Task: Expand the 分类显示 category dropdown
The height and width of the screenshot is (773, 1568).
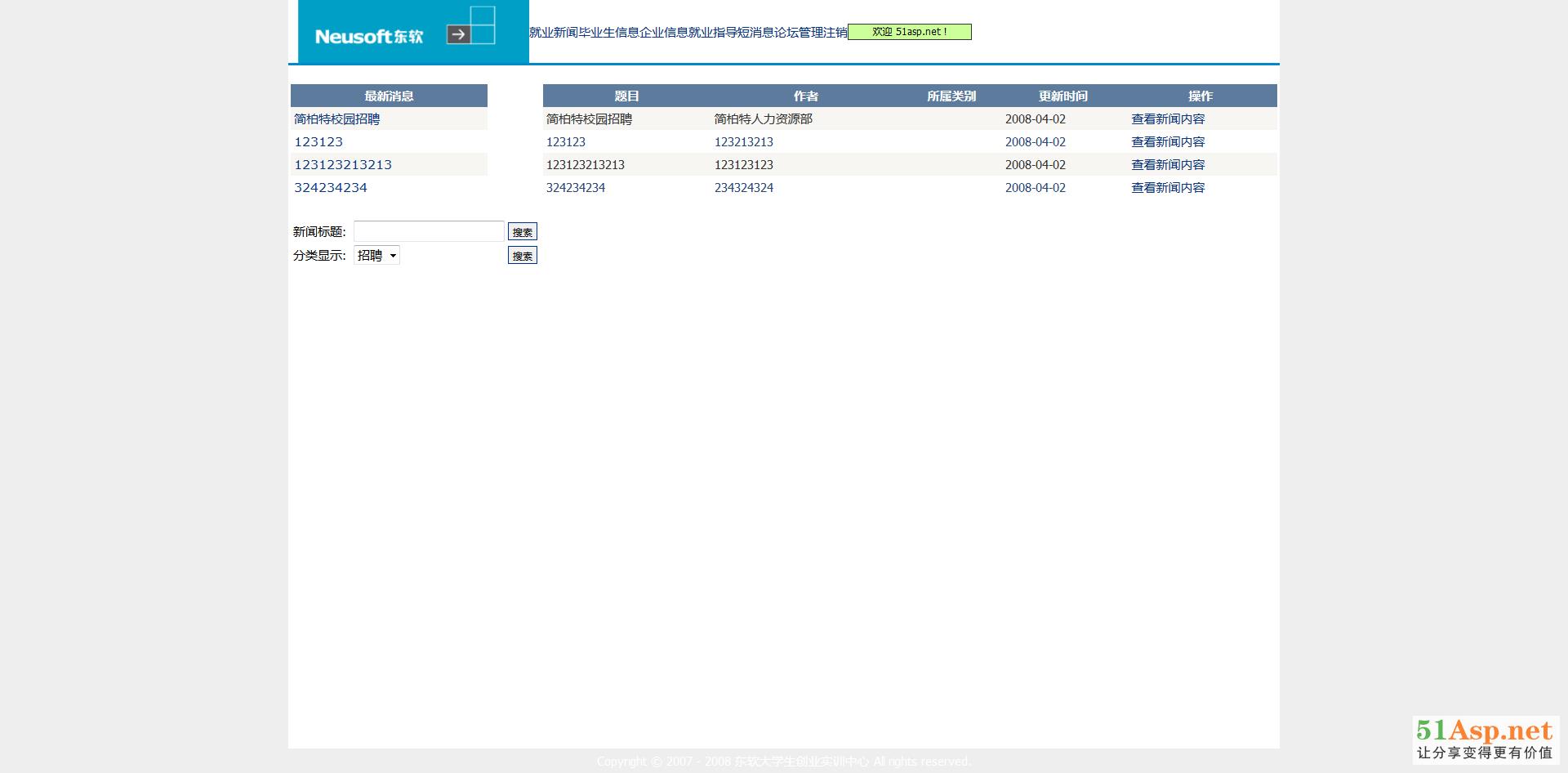Action: pyautogui.click(x=376, y=256)
